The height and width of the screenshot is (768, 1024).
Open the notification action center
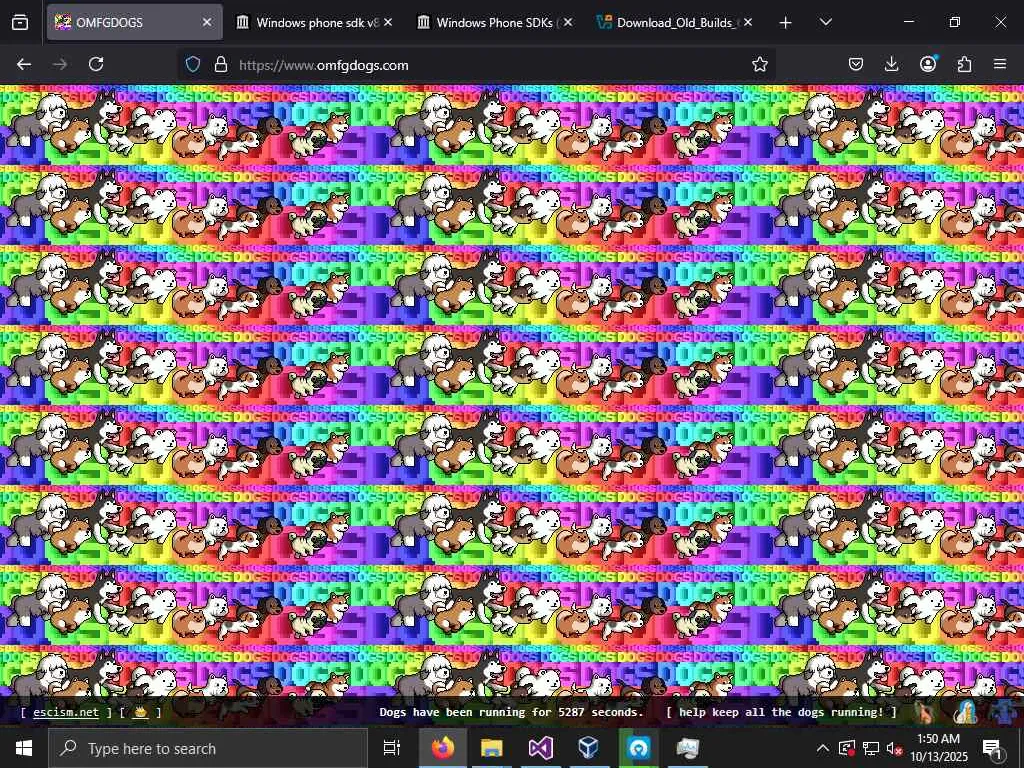click(992, 748)
